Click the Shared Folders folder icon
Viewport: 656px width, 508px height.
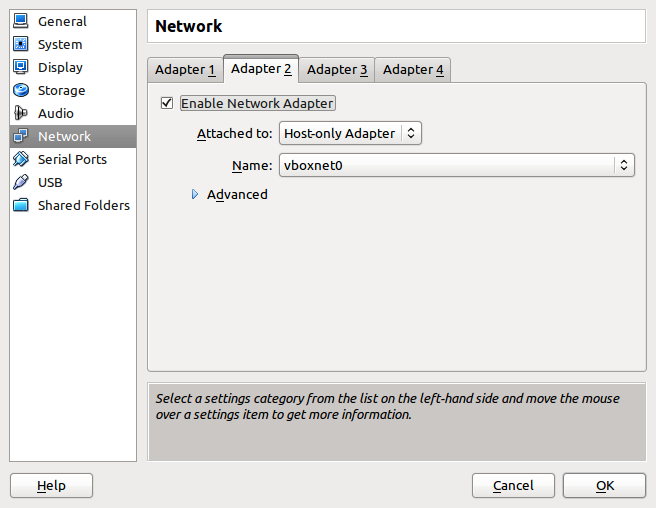coord(21,205)
